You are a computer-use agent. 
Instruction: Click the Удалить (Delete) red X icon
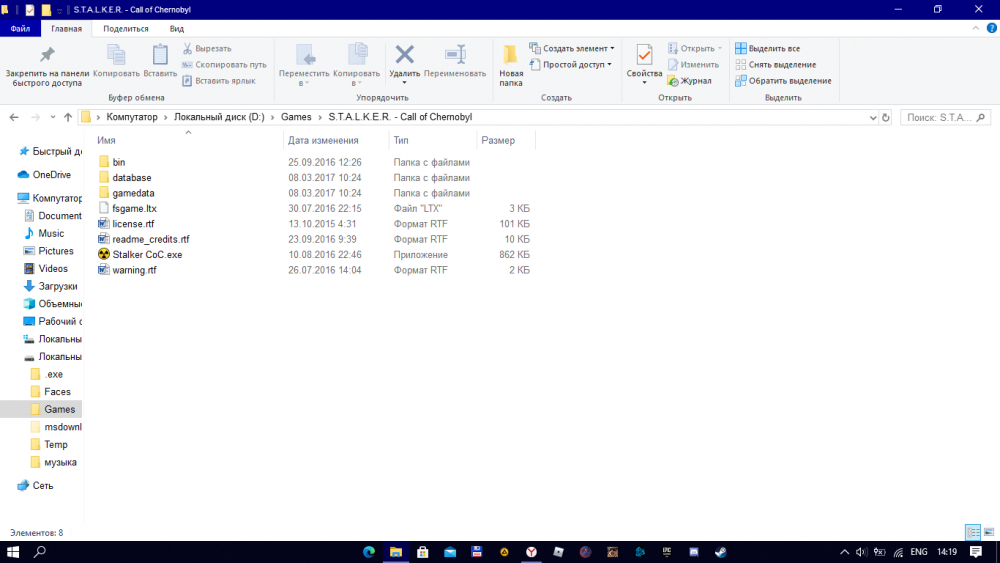(x=404, y=55)
